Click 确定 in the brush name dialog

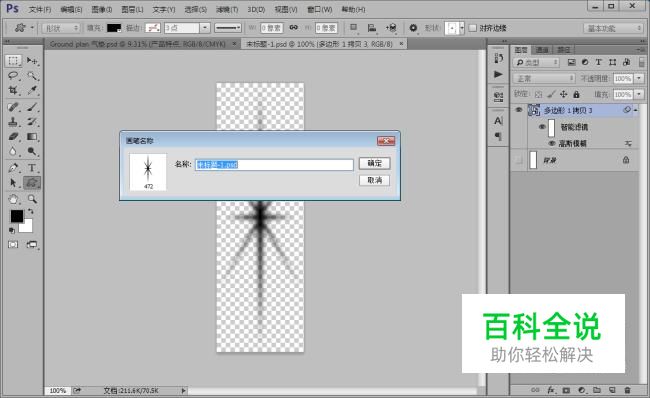point(374,163)
